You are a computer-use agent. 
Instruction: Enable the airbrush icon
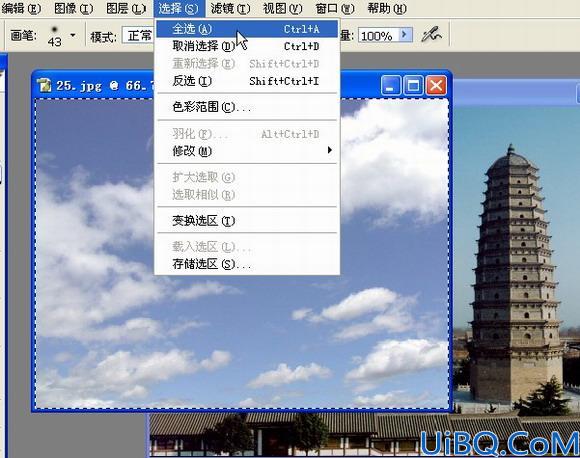coord(431,35)
